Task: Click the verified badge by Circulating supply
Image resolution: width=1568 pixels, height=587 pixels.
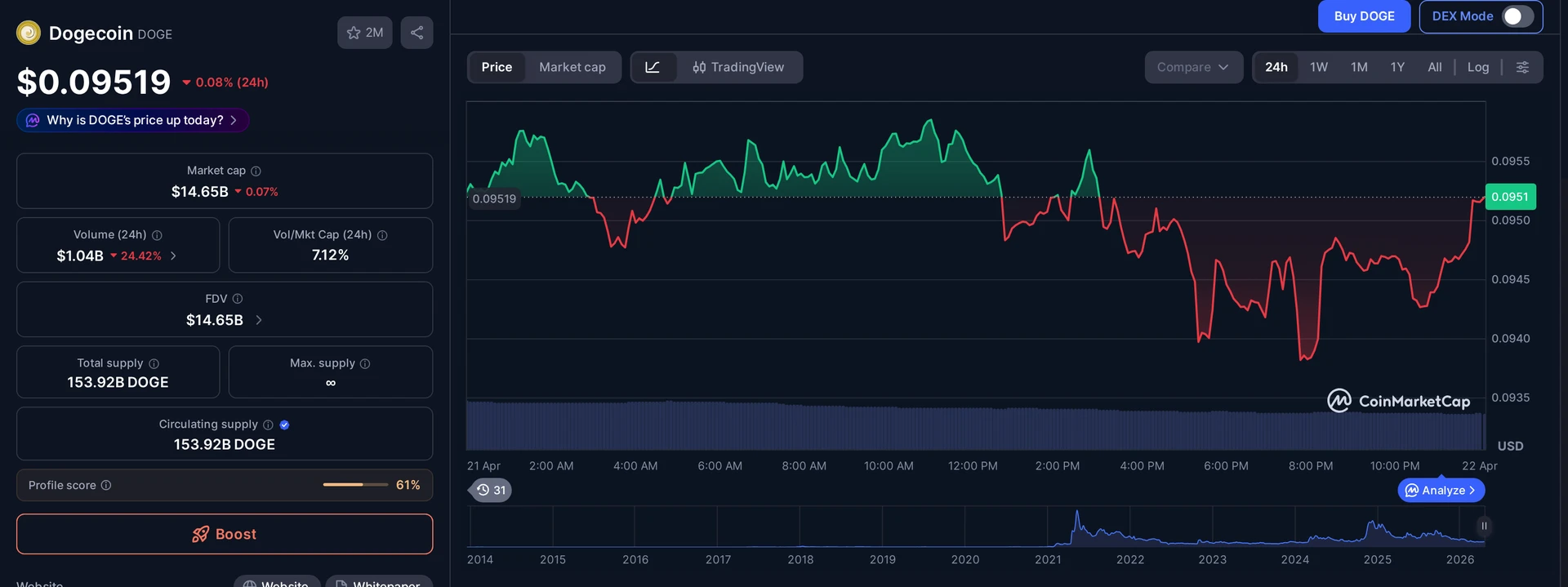Action: tap(284, 425)
